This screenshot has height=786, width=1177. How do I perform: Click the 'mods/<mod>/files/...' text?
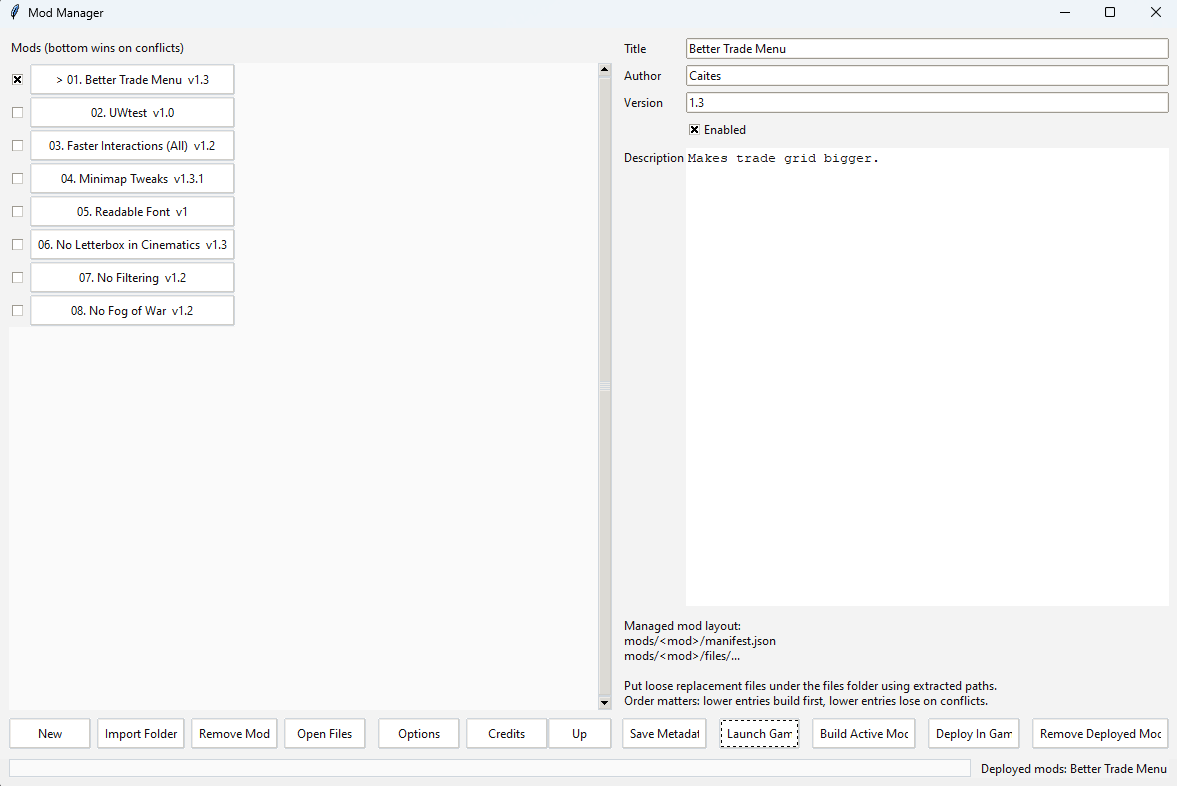coord(682,656)
